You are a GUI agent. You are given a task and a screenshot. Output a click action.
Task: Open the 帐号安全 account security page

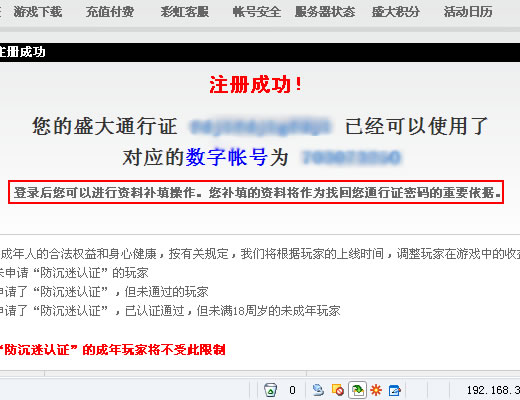pos(256,12)
